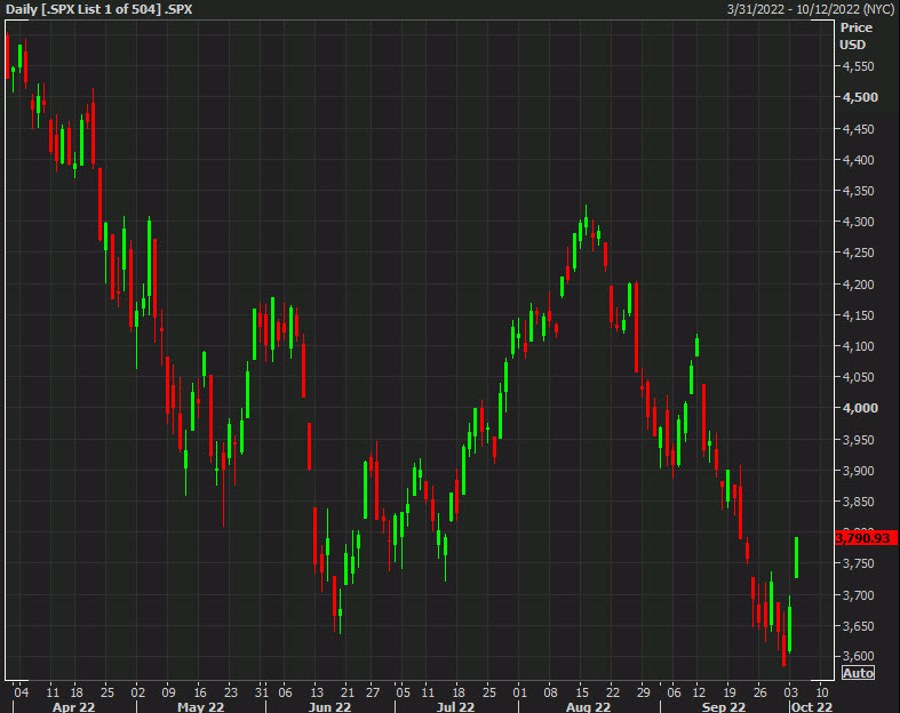Screen dimensions: 900x713
Task: Select the Oct 22 month label
Action: (x=812, y=706)
